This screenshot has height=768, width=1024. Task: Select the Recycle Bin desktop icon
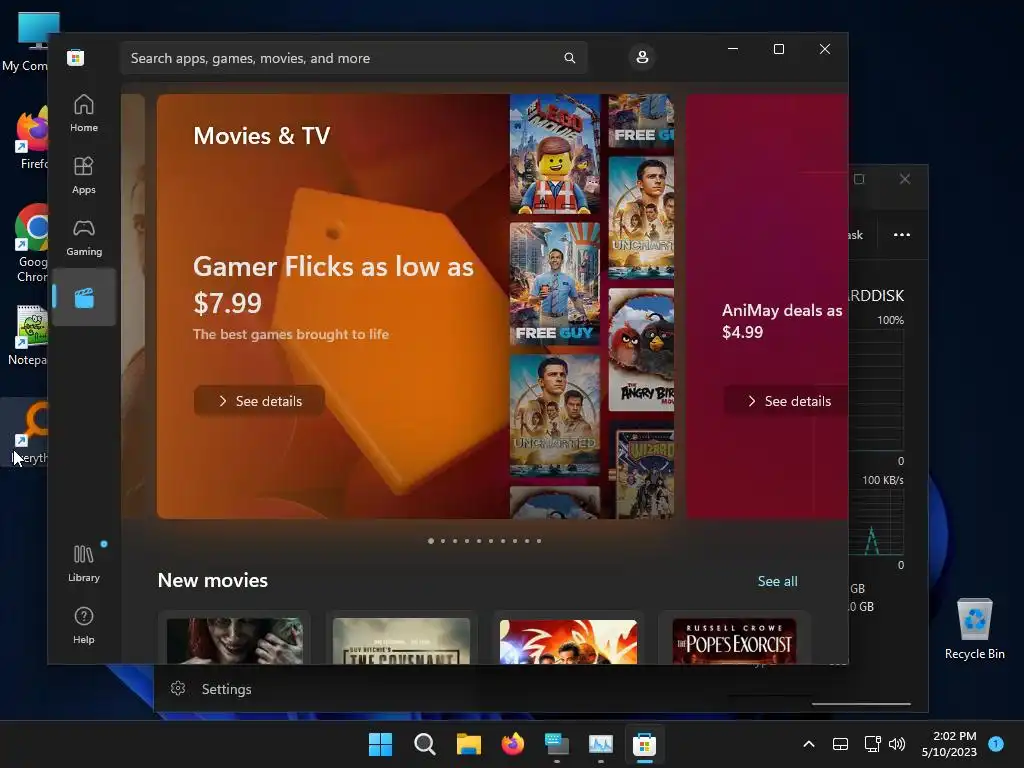tap(974, 628)
